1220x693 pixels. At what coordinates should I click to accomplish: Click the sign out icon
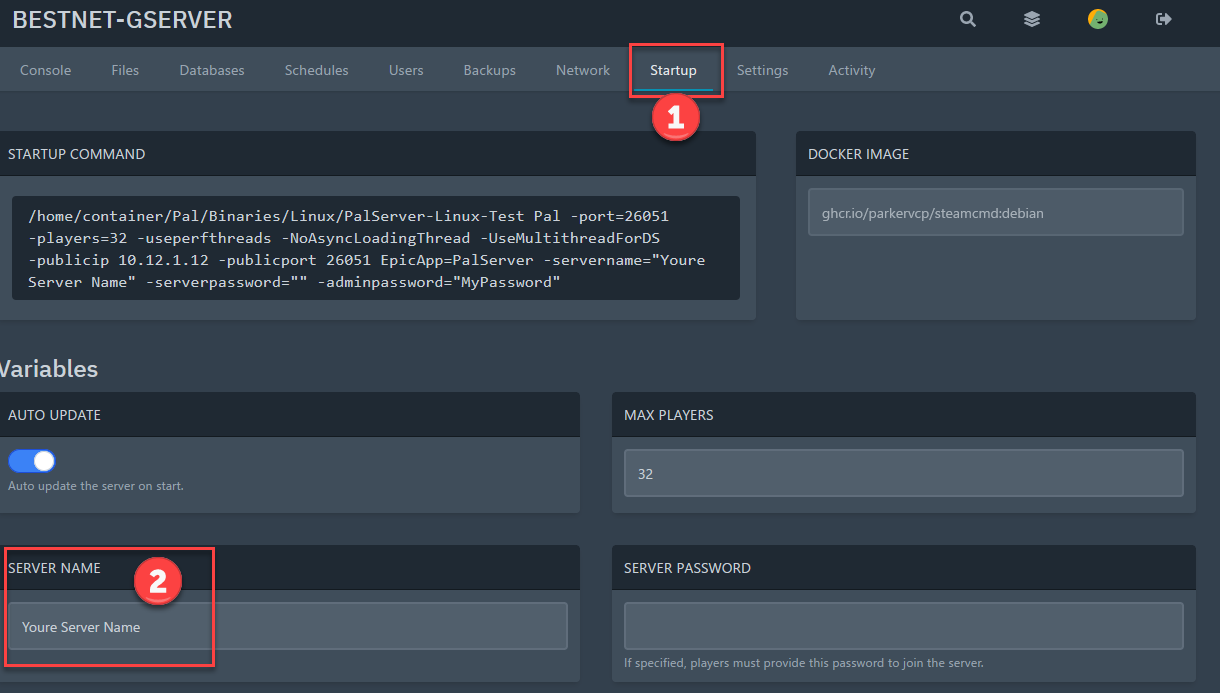pyautogui.click(x=1164, y=19)
